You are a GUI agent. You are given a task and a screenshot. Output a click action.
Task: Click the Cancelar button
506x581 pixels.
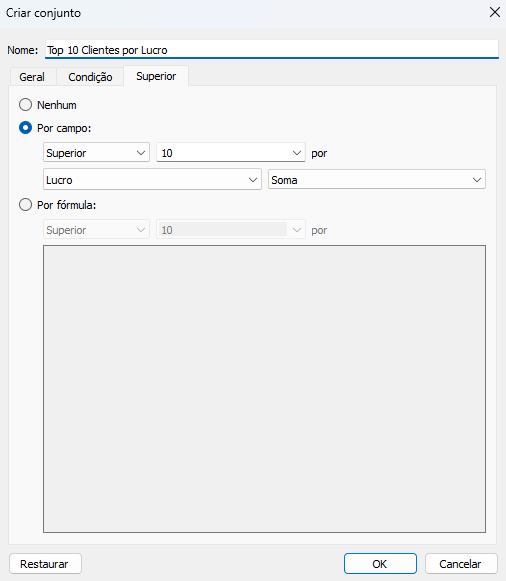461,564
